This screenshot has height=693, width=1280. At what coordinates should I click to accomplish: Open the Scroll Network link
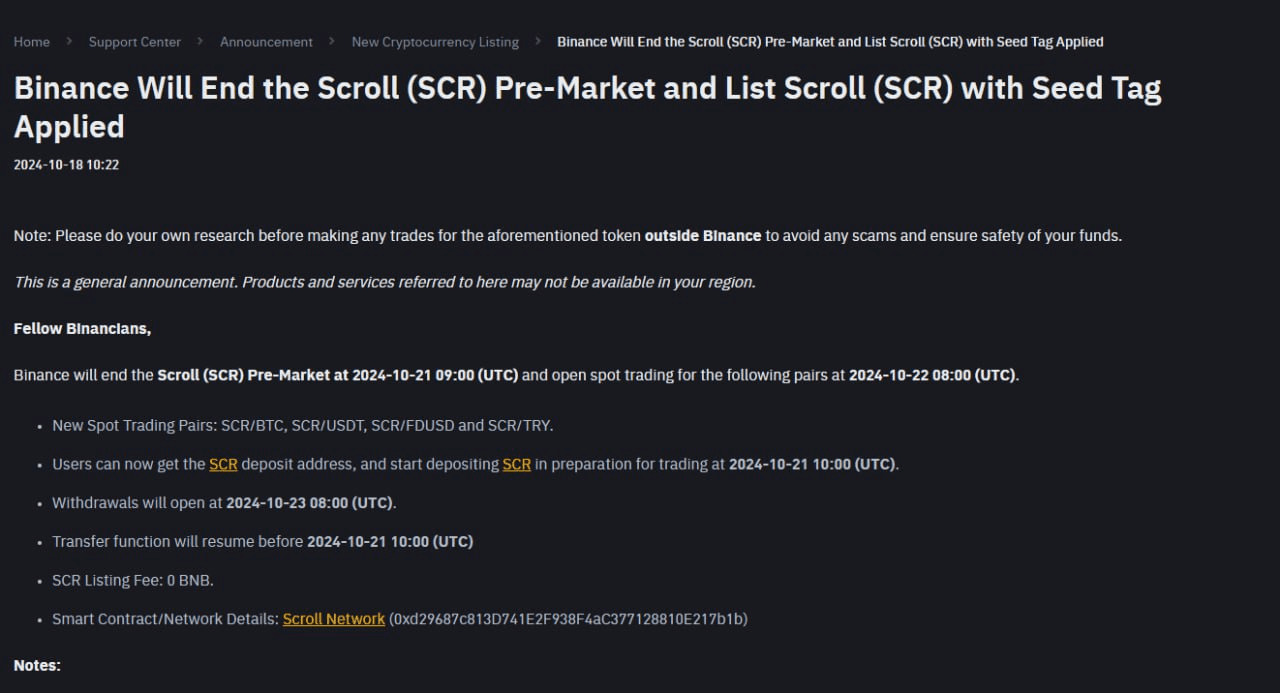click(x=334, y=619)
